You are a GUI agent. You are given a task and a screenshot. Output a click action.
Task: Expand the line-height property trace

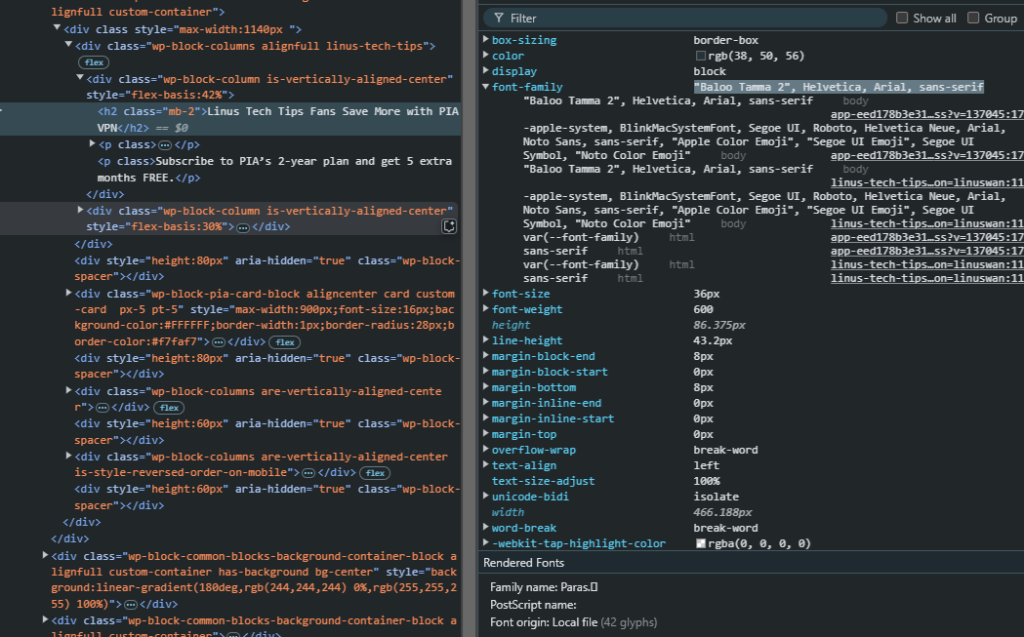(x=486, y=341)
